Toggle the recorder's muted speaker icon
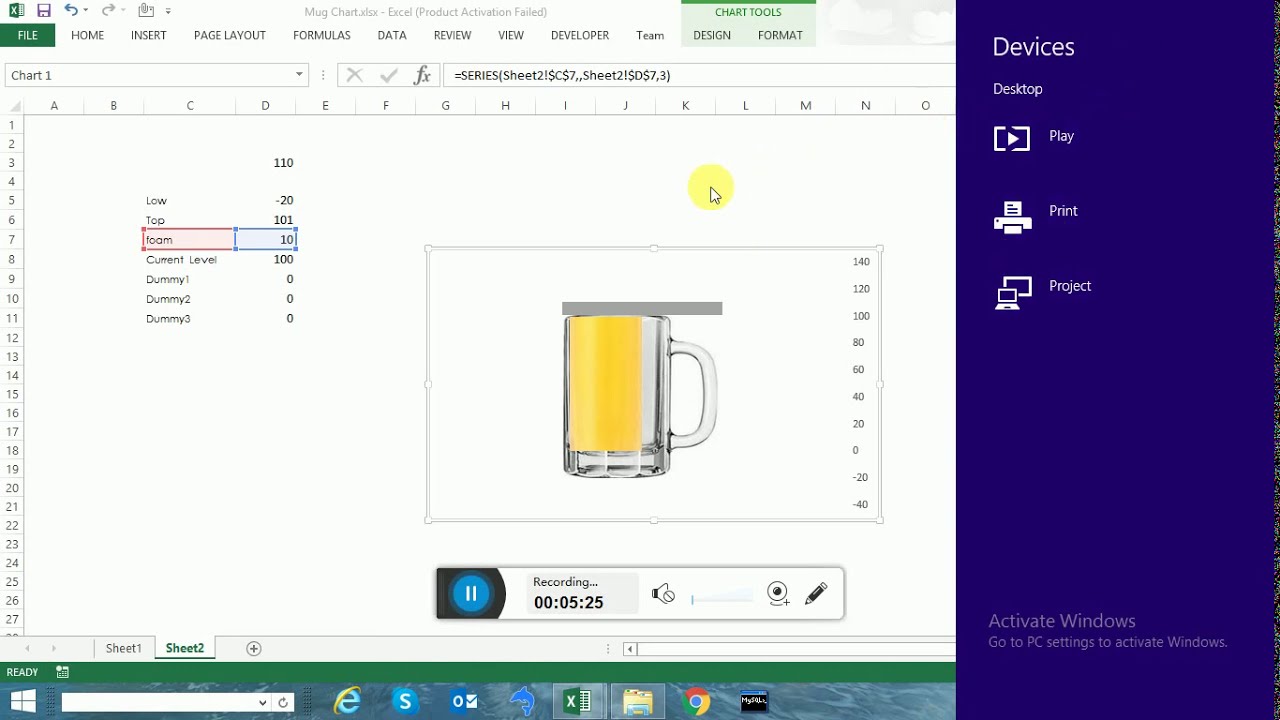The image size is (1280, 720). pos(663,594)
